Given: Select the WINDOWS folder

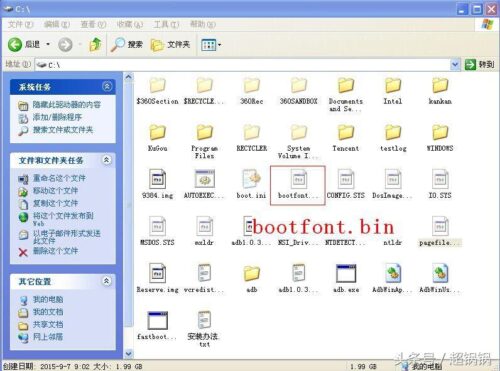Looking at the screenshot, I should pos(440,138).
